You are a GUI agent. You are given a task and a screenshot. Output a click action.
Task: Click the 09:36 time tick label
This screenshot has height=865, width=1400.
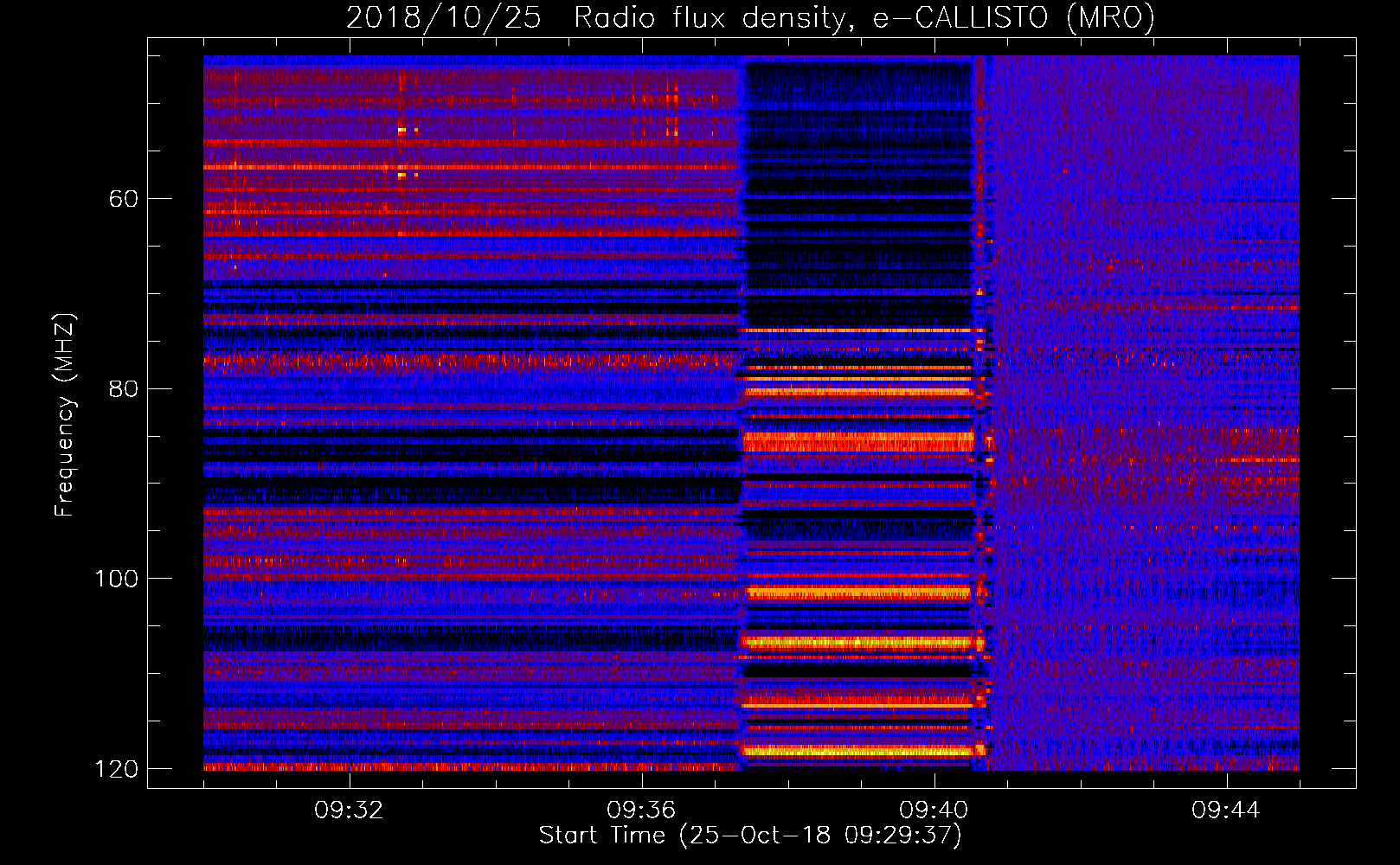pyautogui.click(x=641, y=811)
